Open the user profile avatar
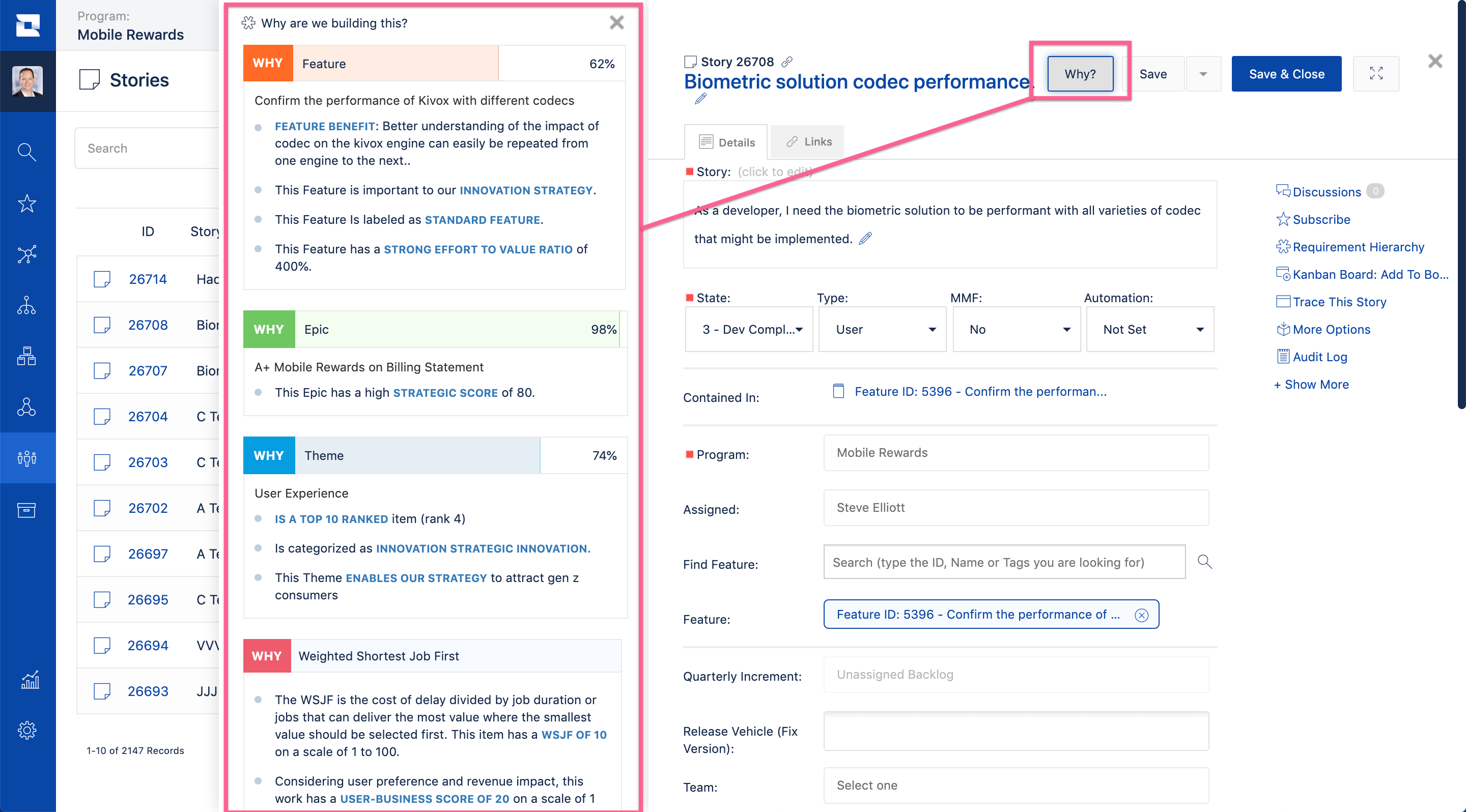 coord(27,81)
